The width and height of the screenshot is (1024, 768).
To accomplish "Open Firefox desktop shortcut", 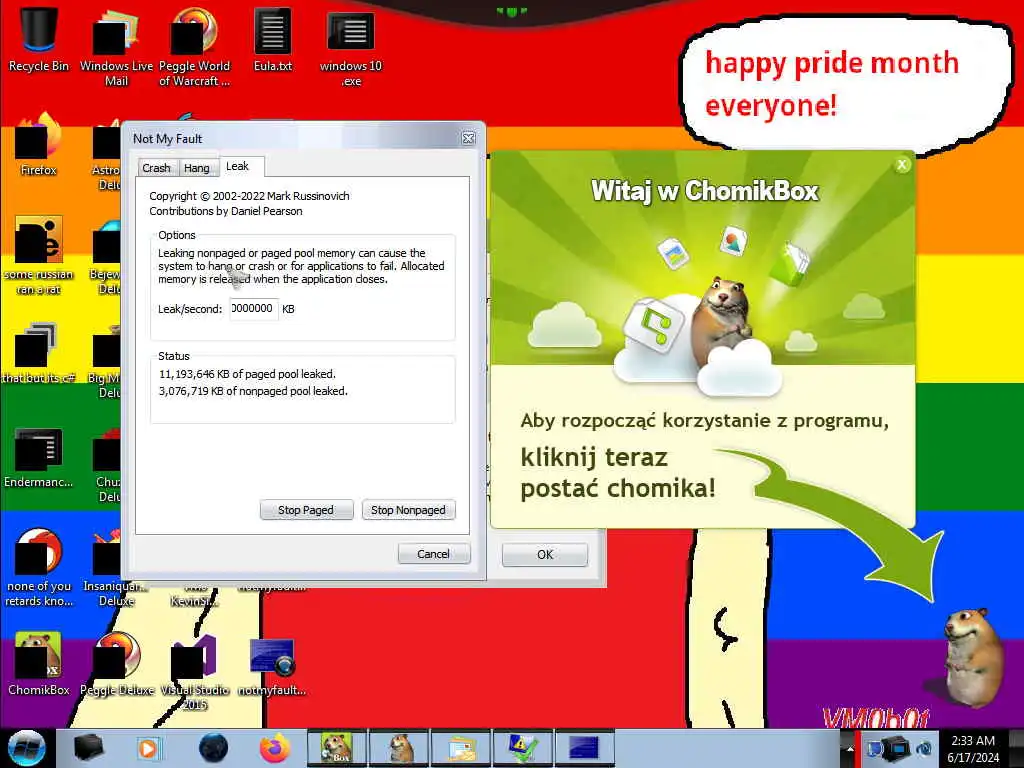I will point(39,145).
